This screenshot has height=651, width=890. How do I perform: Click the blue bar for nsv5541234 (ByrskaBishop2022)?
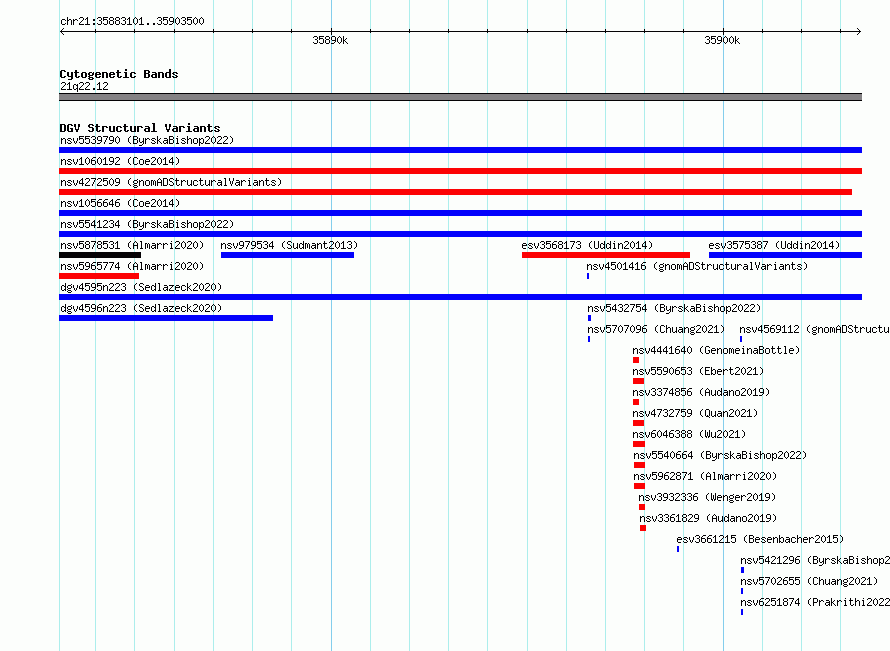(x=460, y=234)
